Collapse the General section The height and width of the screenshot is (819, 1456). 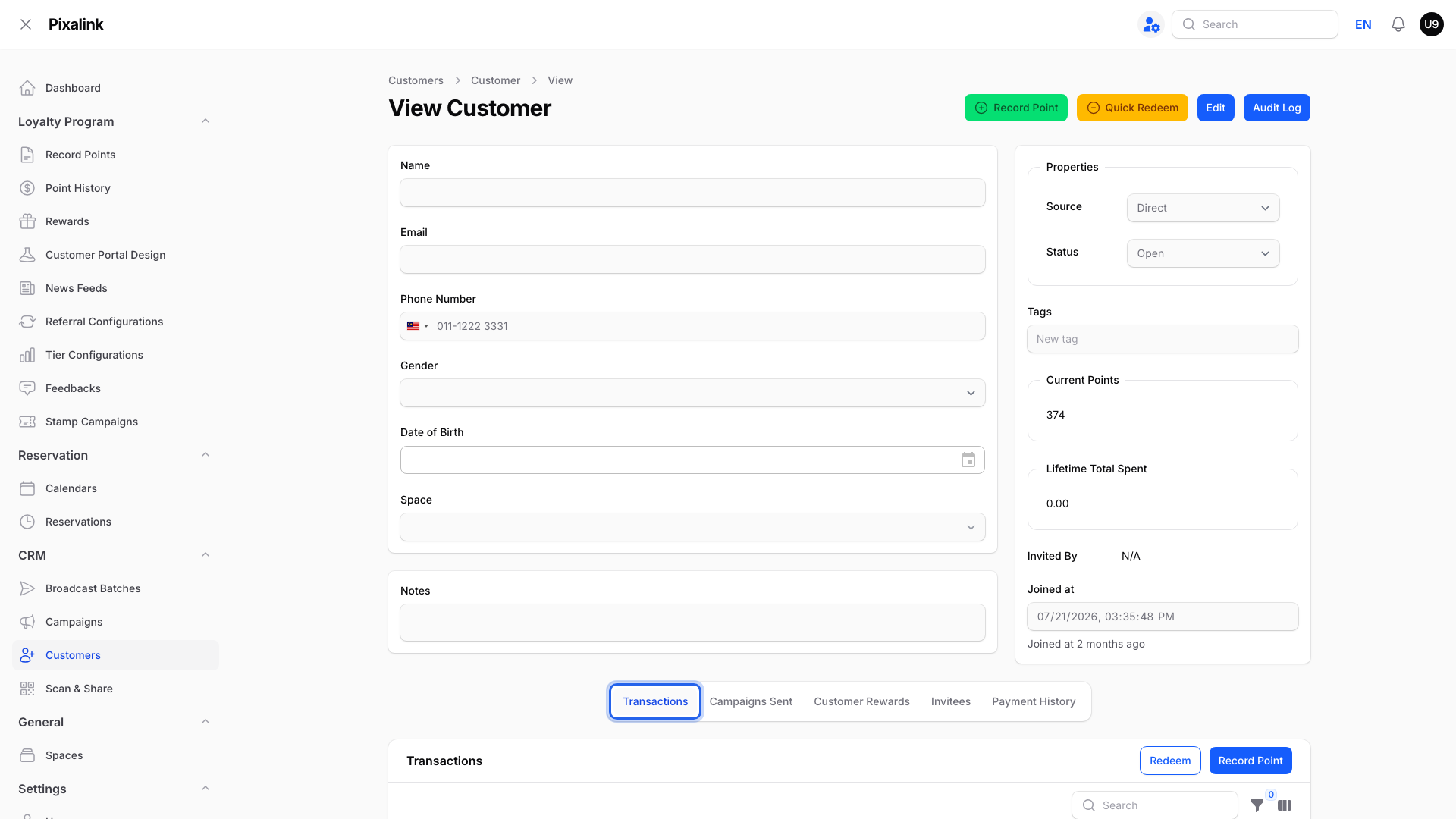point(206,722)
